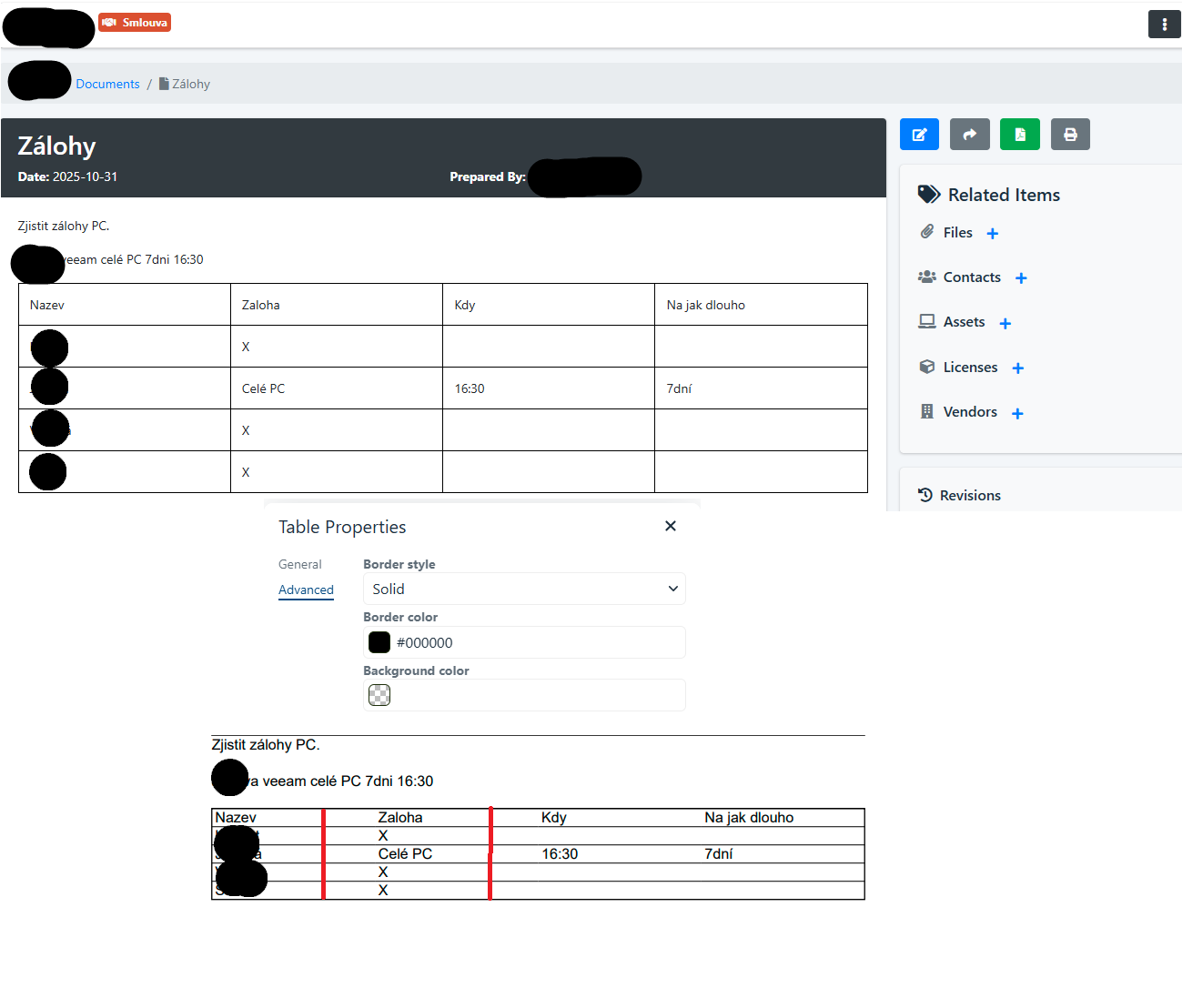Click the Celé PC table cell
This screenshot has height=1008, width=1182.
(336, 388)
